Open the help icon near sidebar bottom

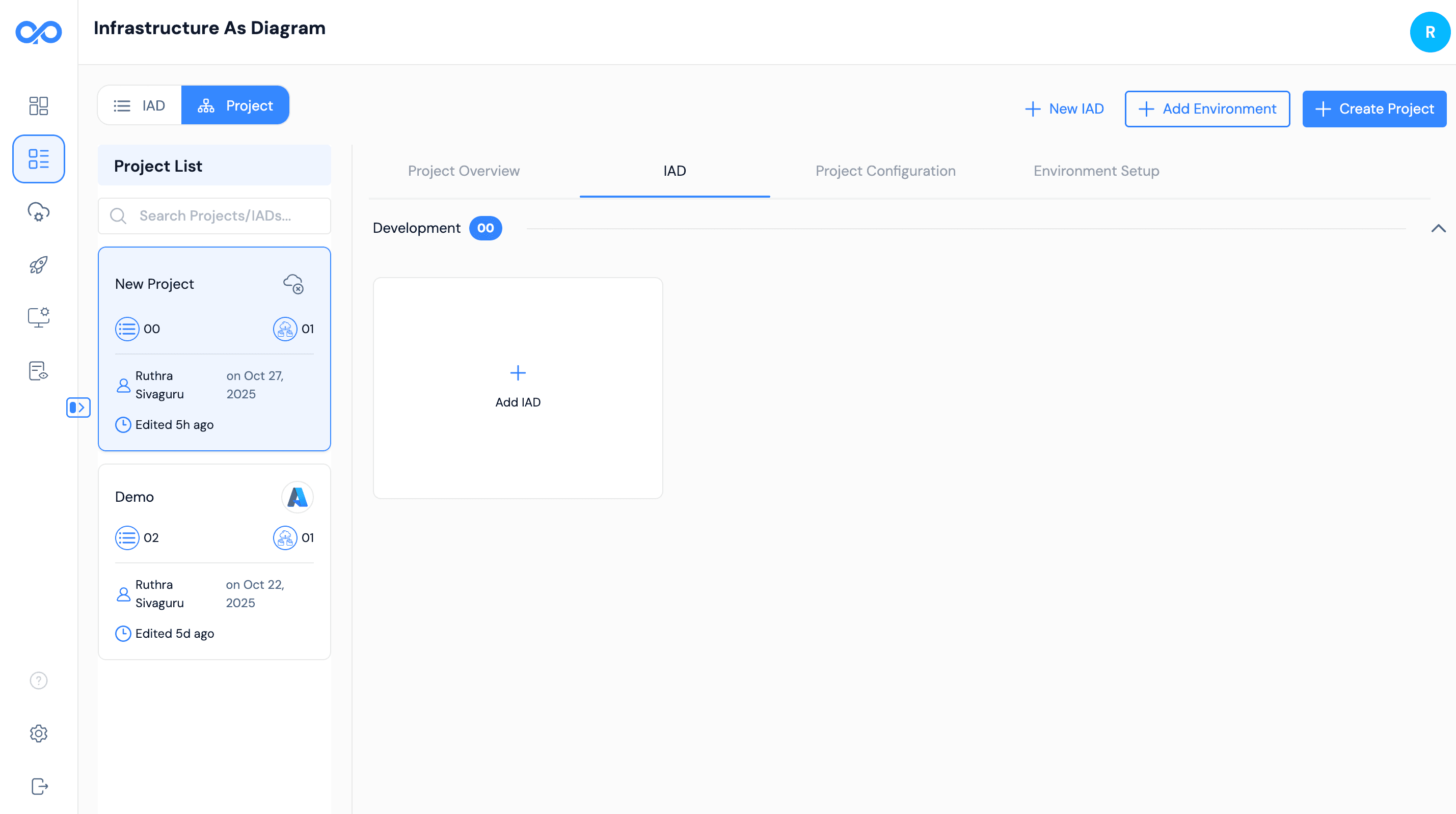point(38,681)
